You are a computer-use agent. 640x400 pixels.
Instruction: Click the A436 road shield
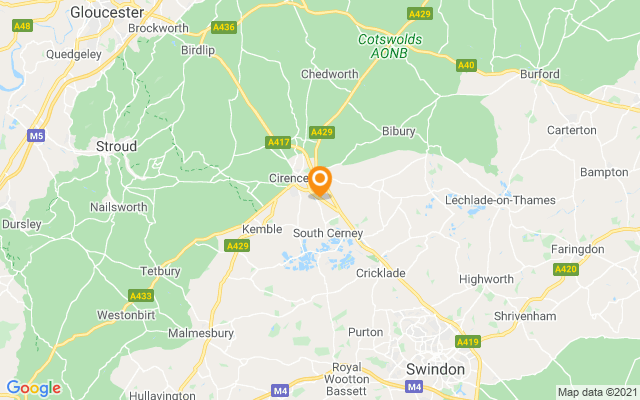224,27
